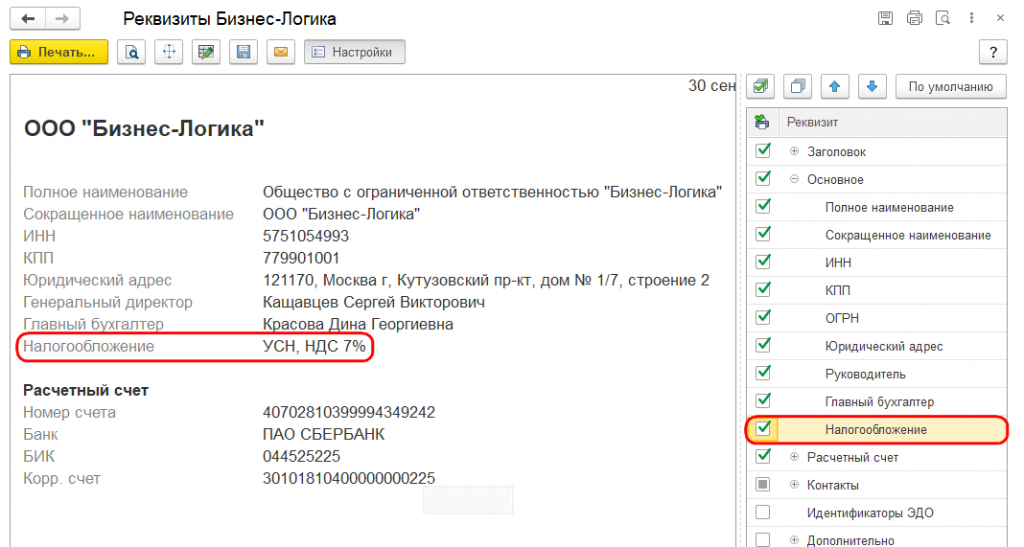Expand the Расчетный счет tree node
The width and height of the screenshot is (1024, 547).
[794, 457]
